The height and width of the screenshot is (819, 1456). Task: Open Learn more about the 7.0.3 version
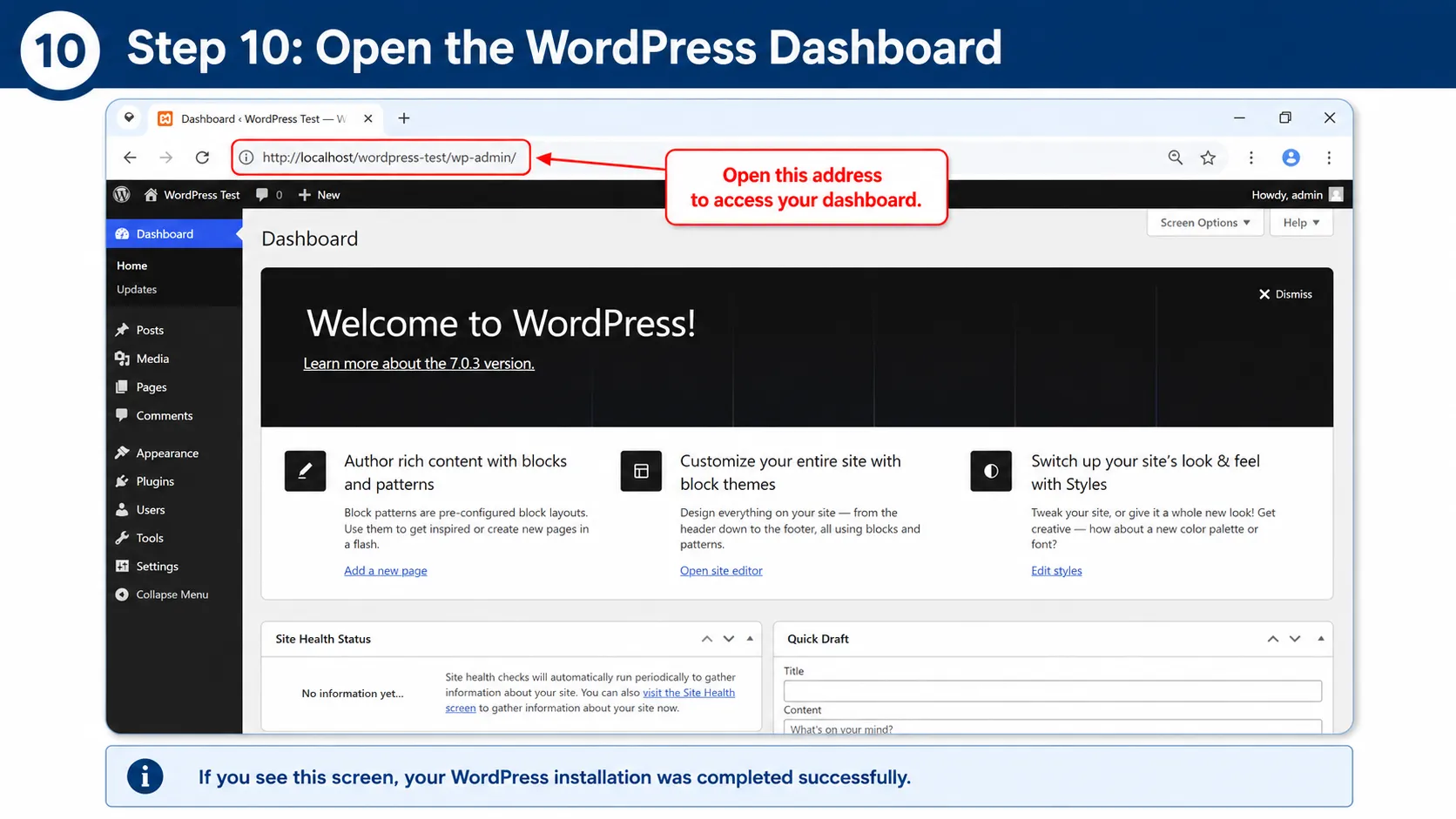point(419,364)
